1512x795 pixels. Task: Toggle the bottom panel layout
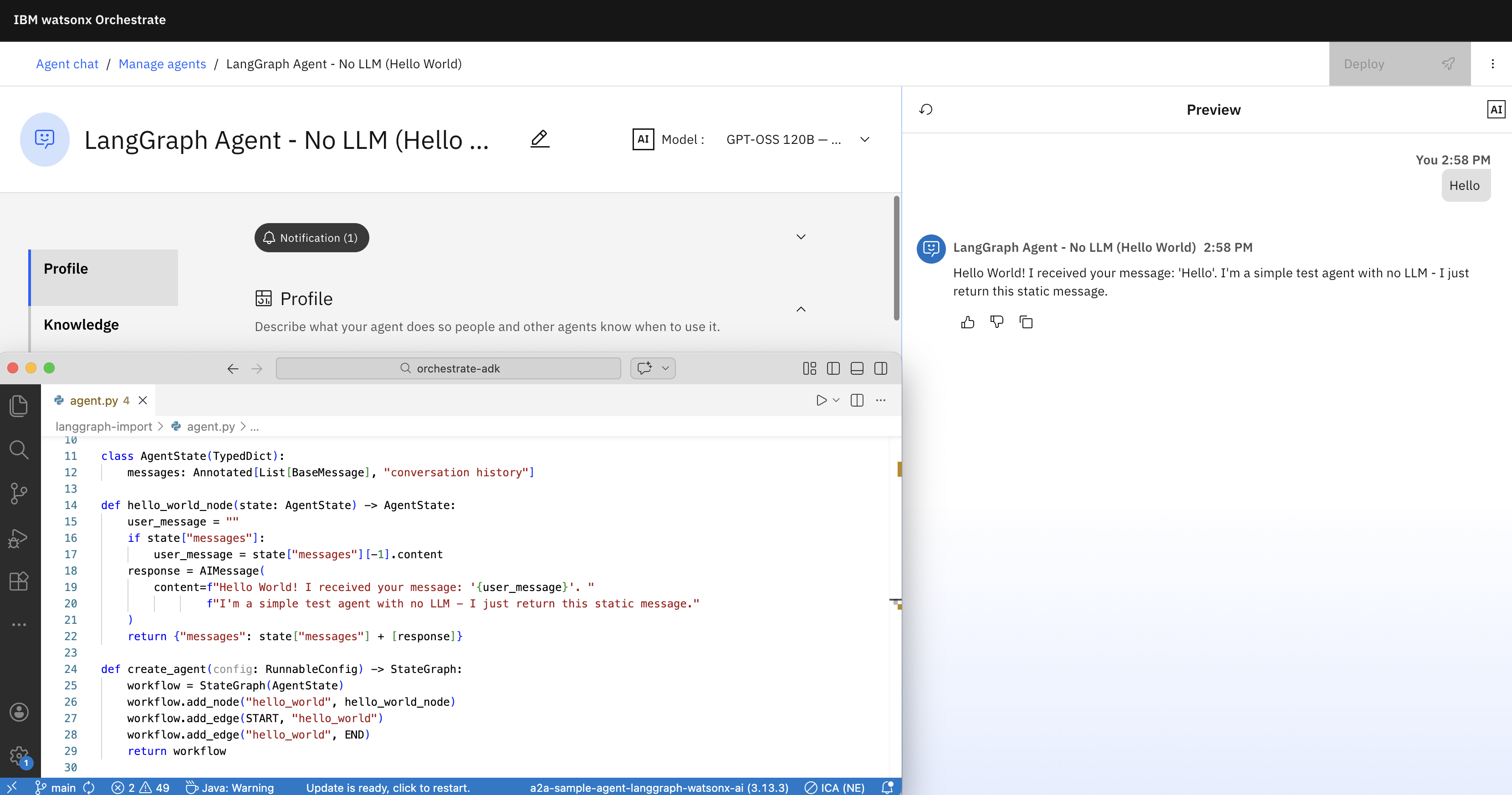(856, 368)
